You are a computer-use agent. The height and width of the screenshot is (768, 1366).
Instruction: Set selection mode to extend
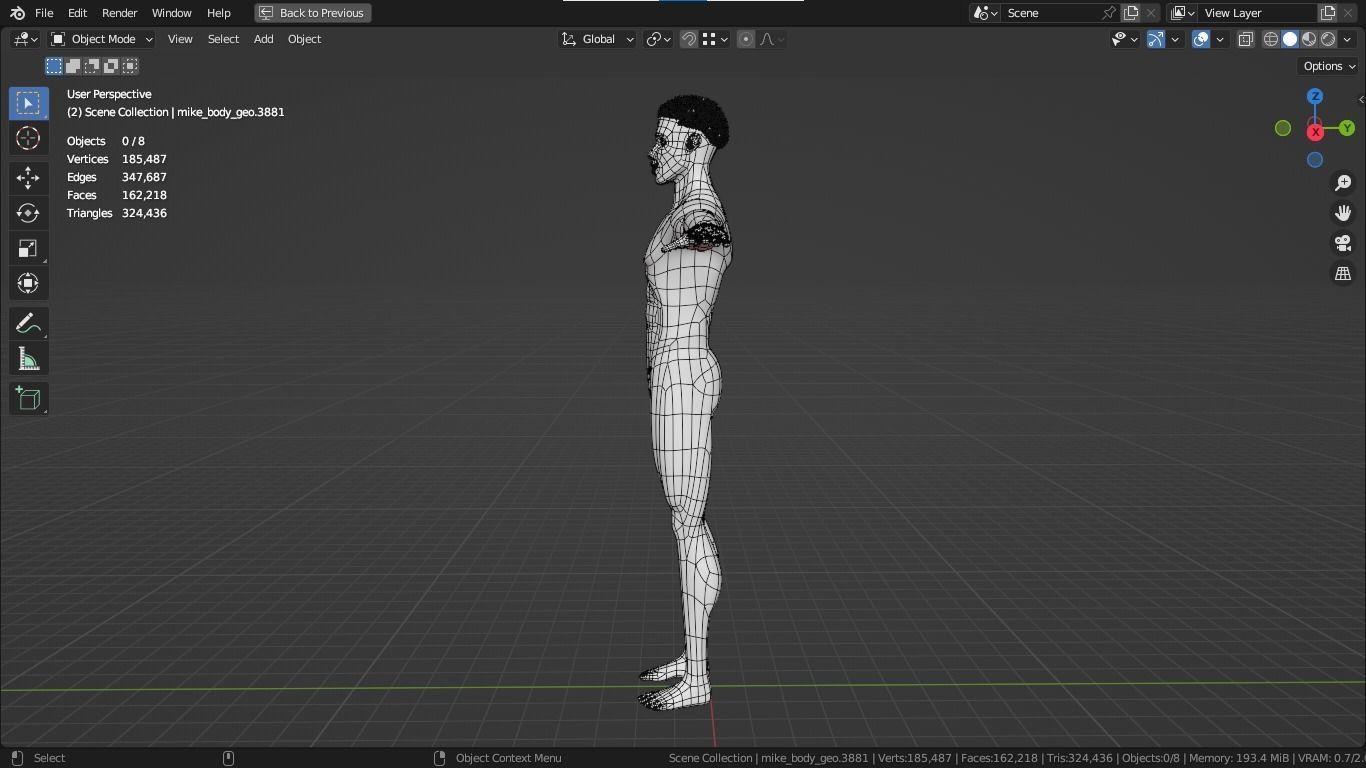tap(73, 66)
